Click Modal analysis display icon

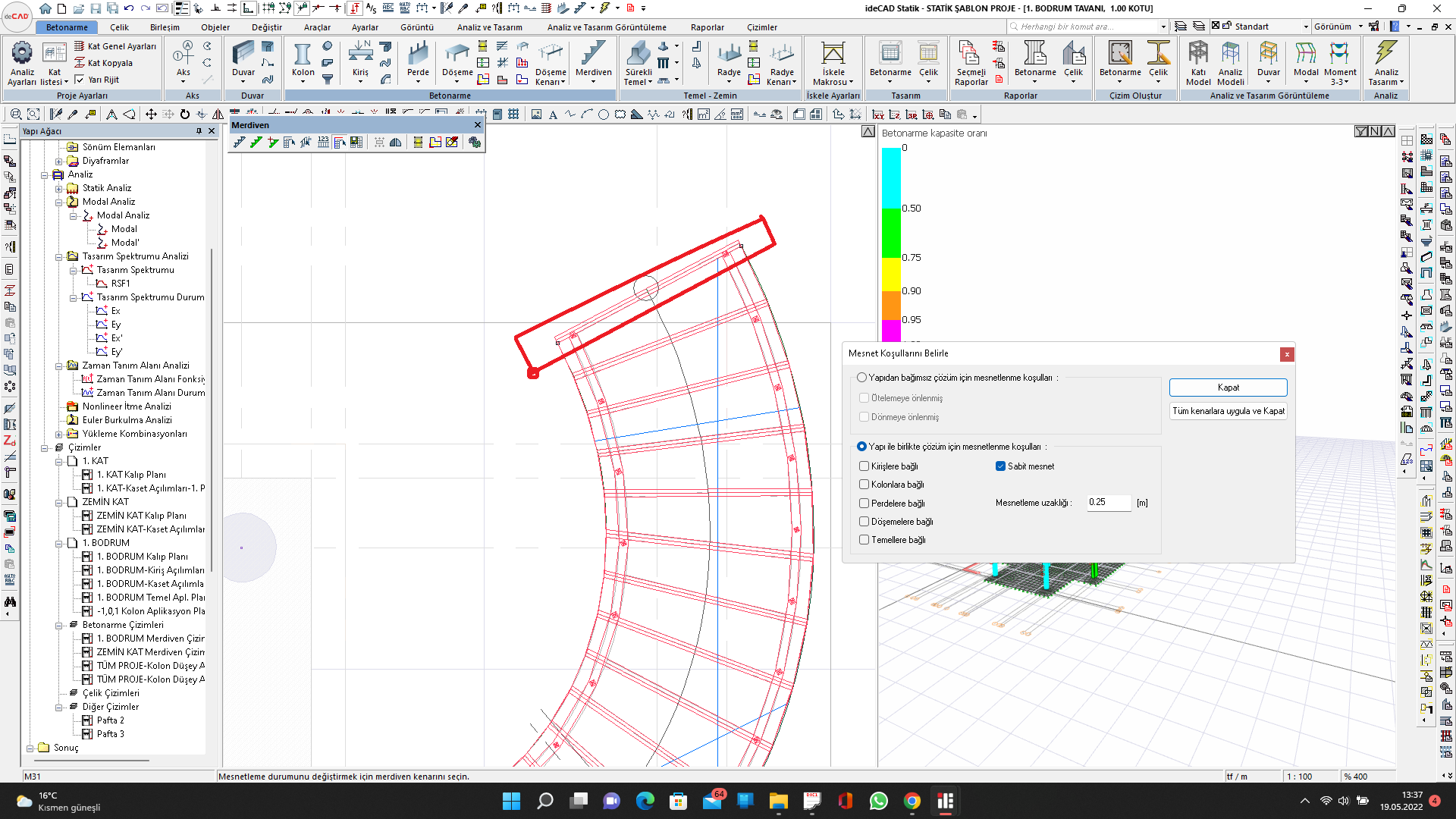(1306, 61)
